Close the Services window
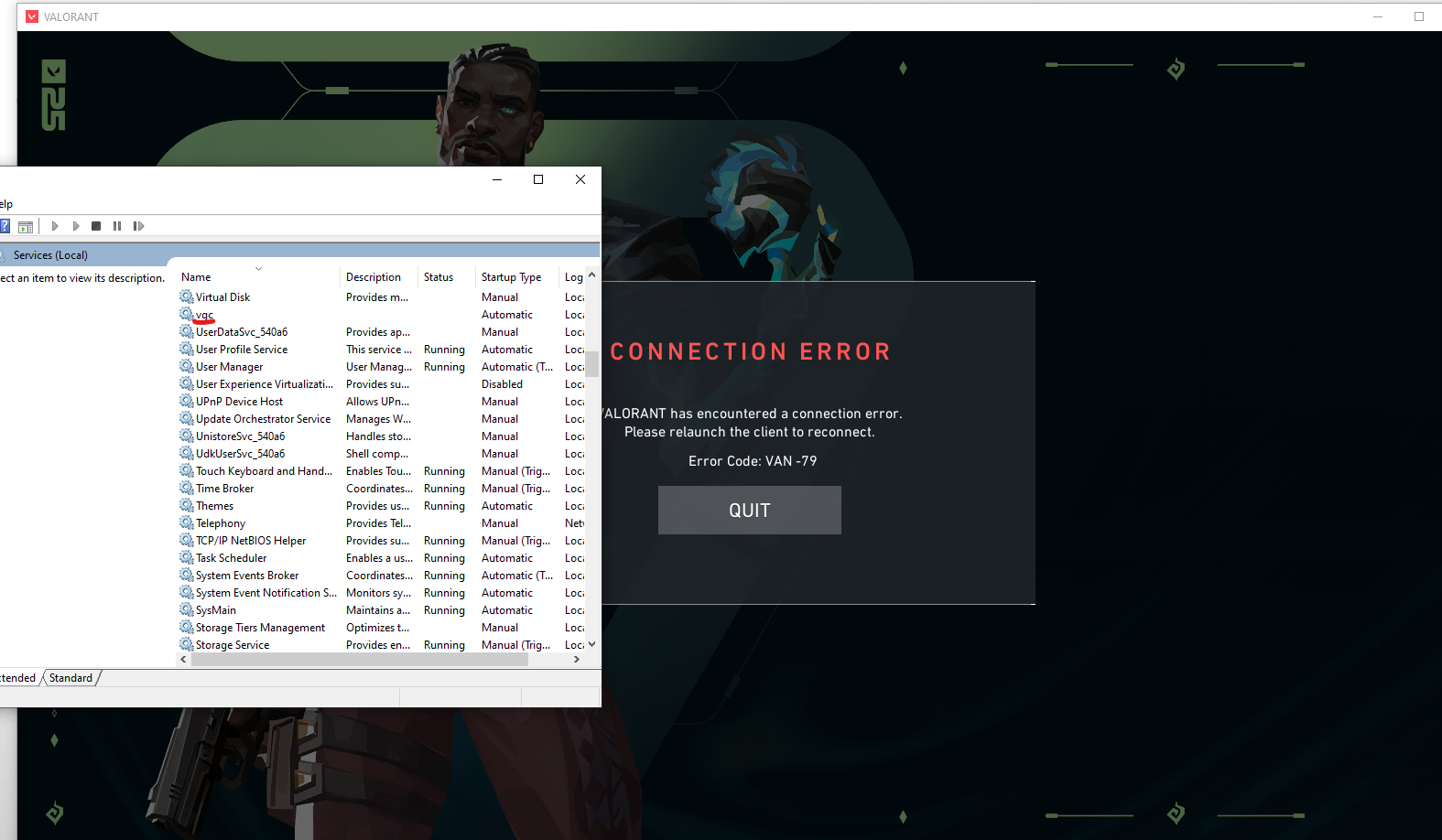This screenshot has width=1442, height=840. [580, 179]
